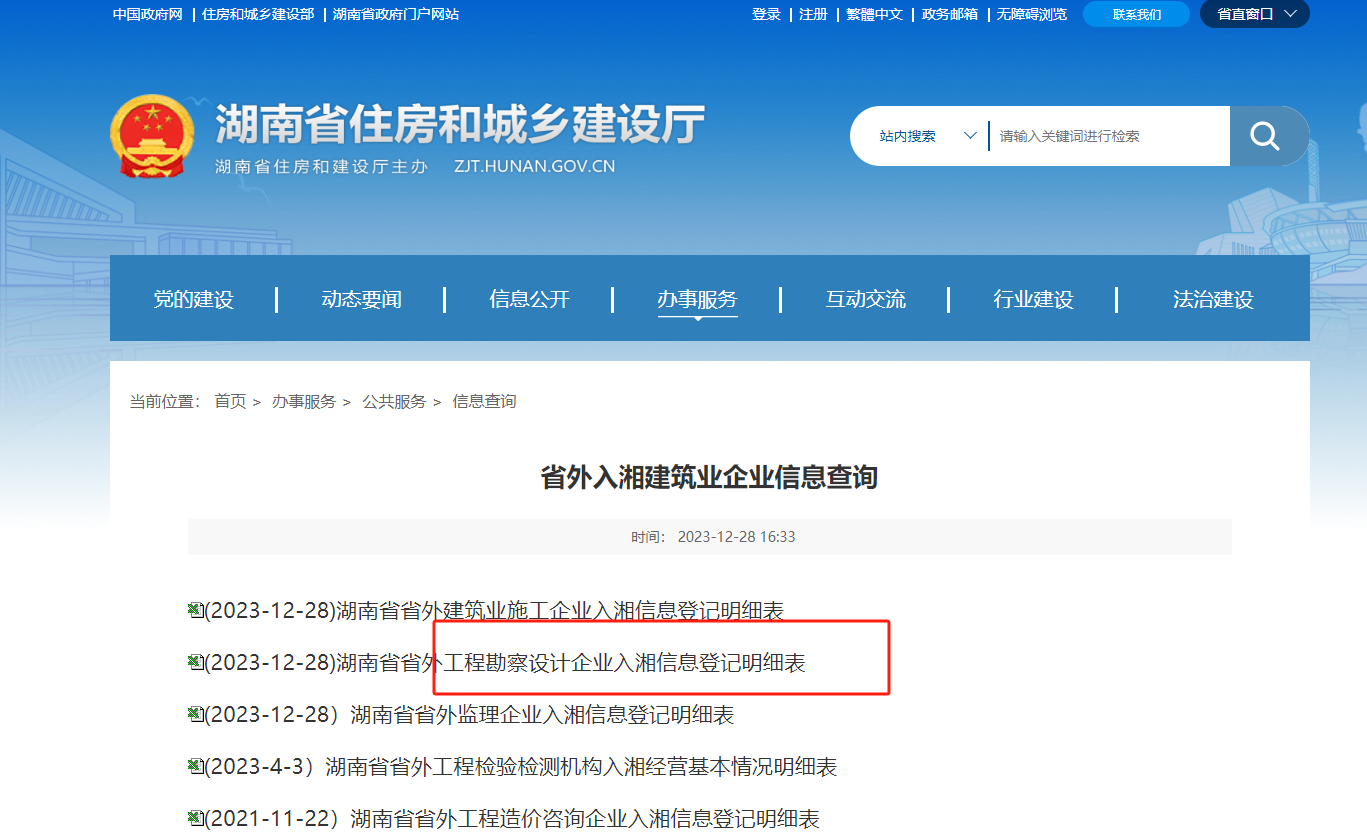1367x832 pixels.
Task: Click the 联系我们 button
Action: [1136, 14]
